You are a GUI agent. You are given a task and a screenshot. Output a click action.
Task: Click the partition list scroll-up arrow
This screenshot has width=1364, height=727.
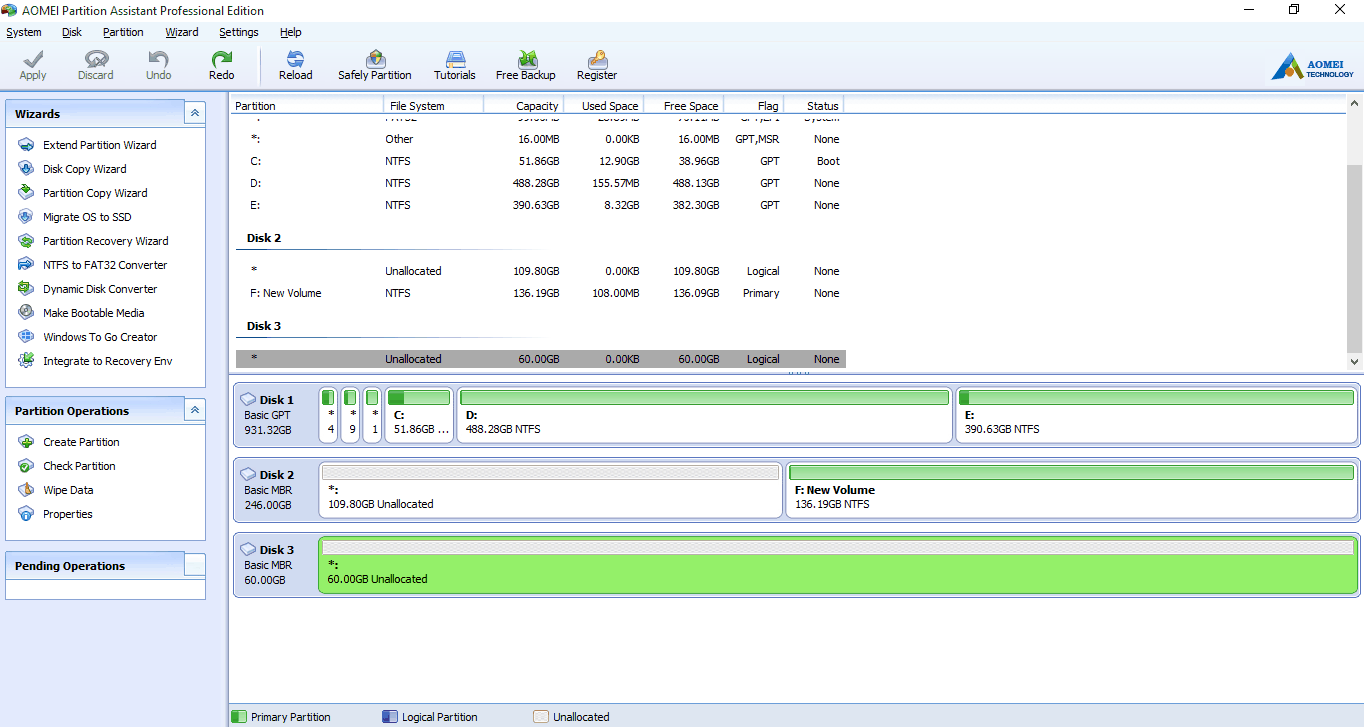(1355, 103)
